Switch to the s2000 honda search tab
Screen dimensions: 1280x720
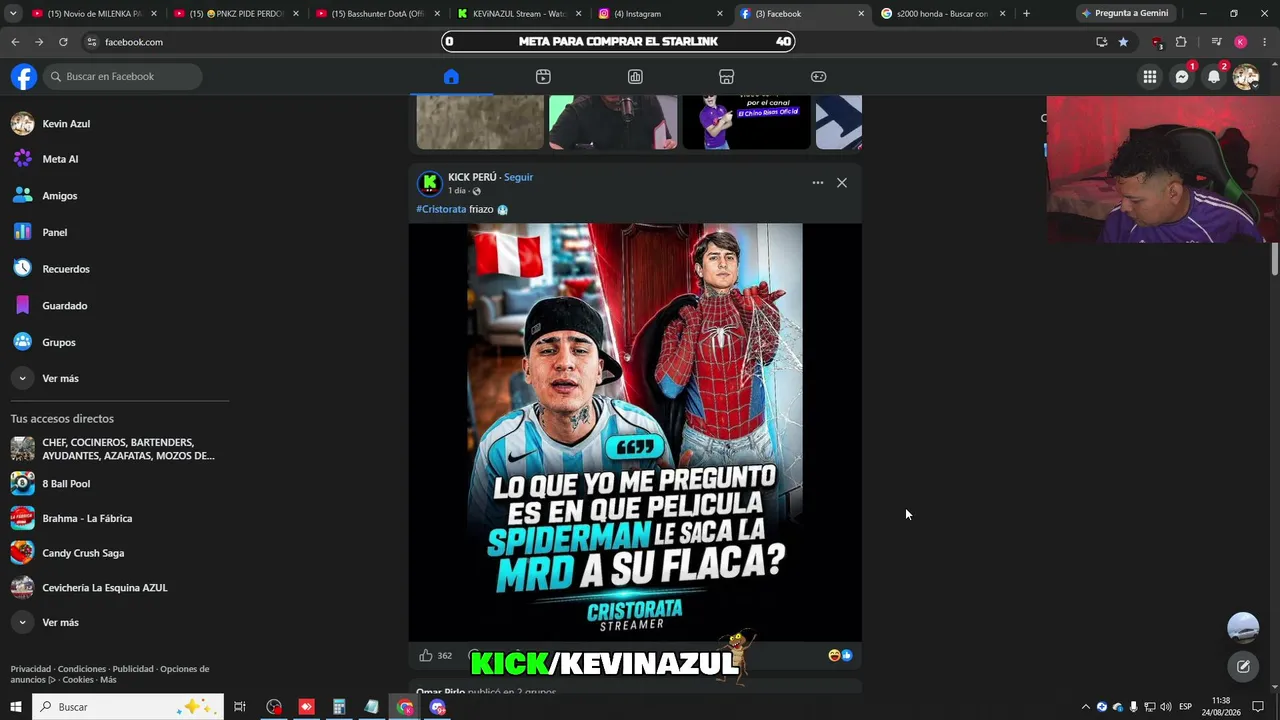(x=944, y=14)
